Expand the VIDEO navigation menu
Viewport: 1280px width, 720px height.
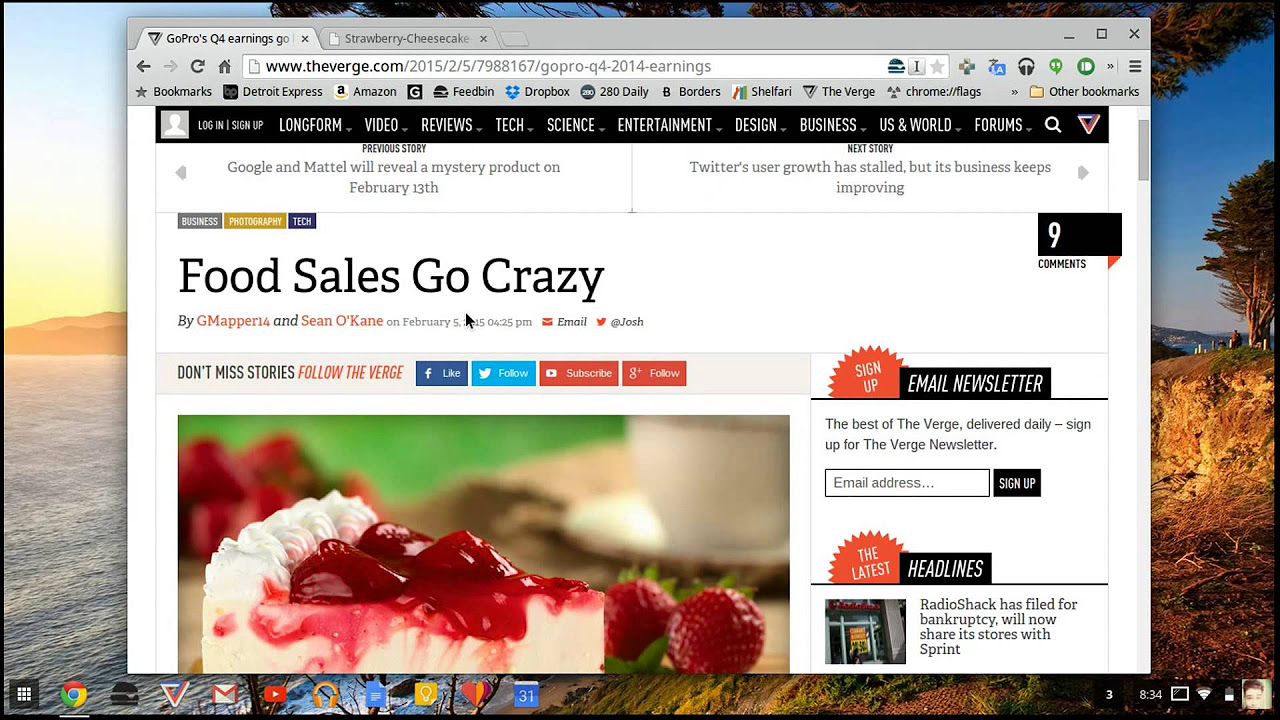tap(385, 125)
